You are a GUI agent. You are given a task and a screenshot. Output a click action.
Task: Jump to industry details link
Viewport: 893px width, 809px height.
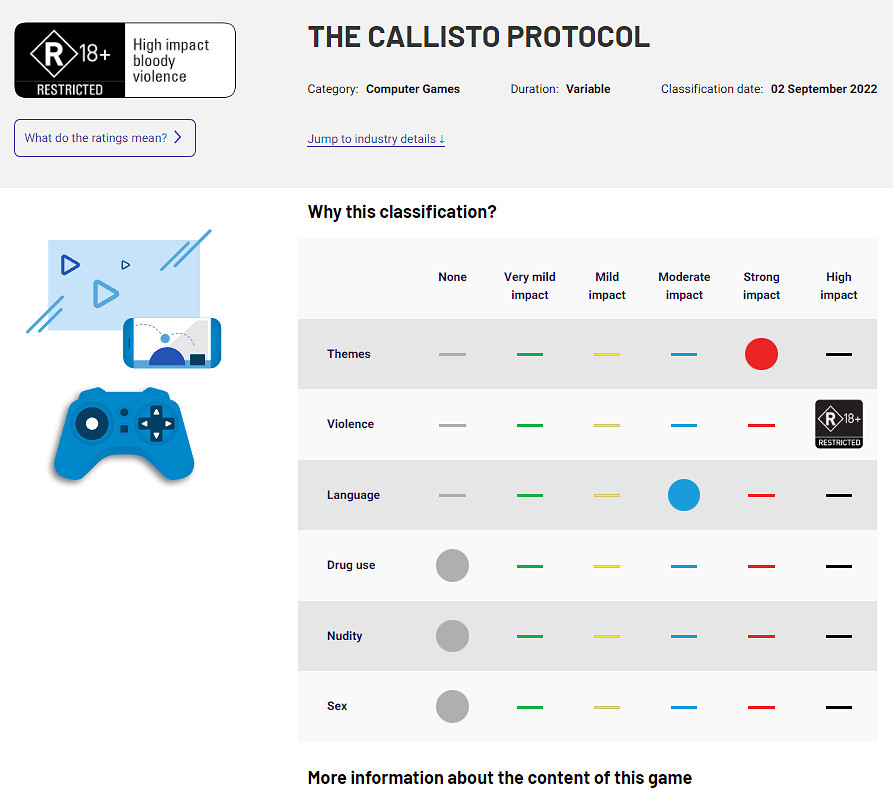pos(376,139)
